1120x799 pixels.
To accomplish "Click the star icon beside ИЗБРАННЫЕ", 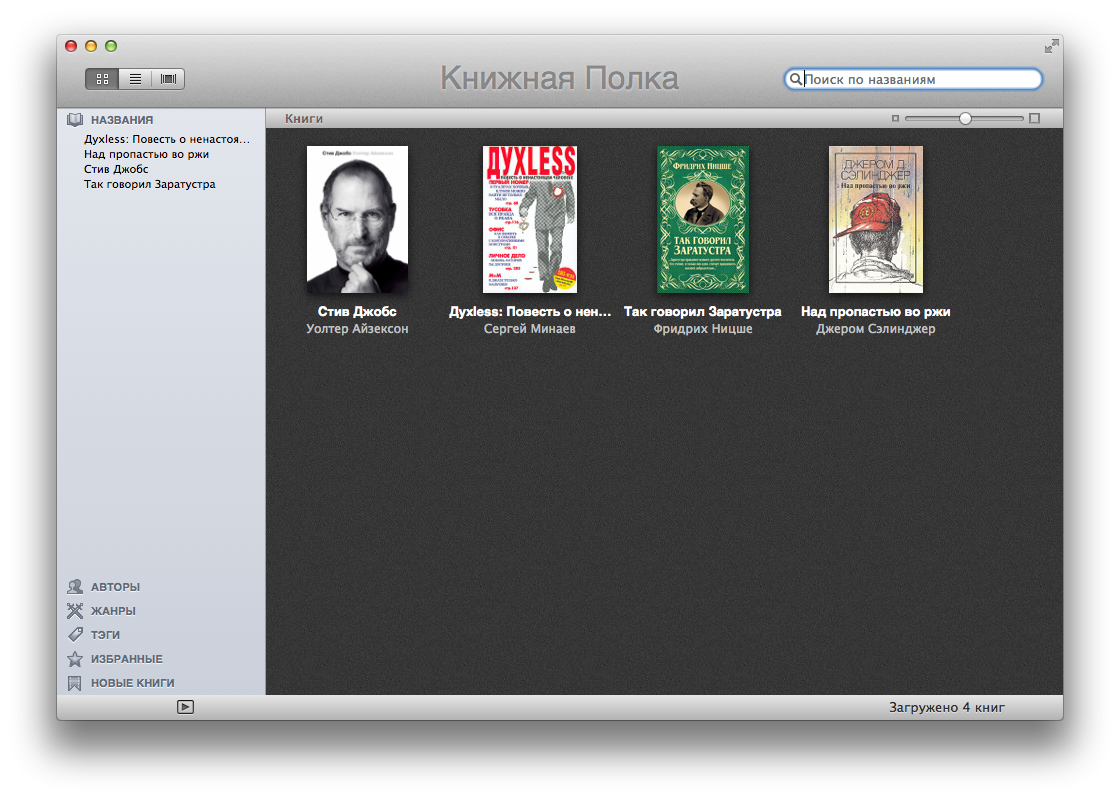I will [75, 659].
